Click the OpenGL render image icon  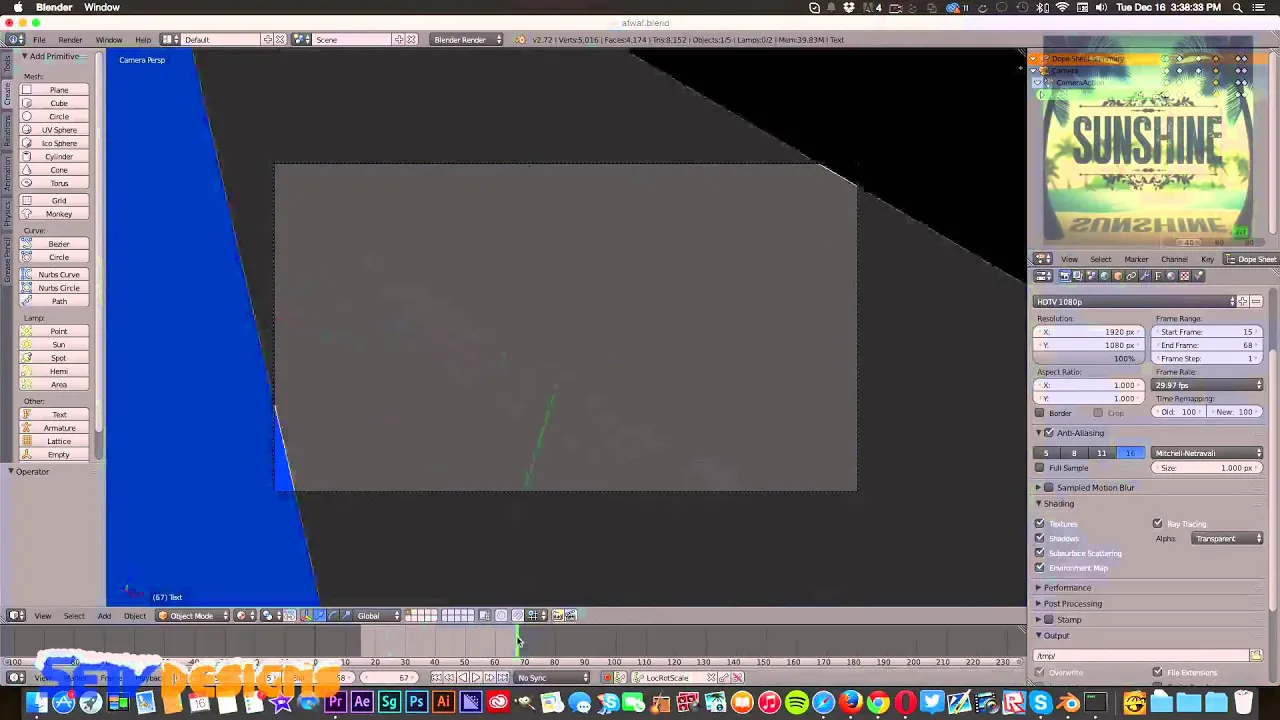click(x=558, y=616)
